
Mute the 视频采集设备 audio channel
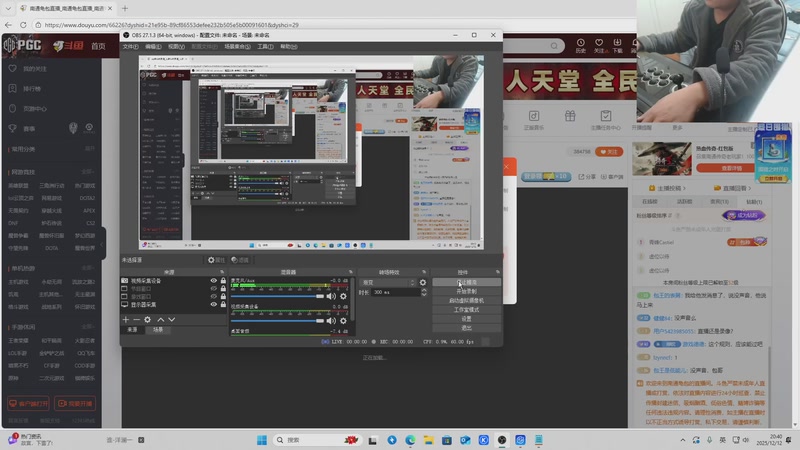click(x=331, y=321)
